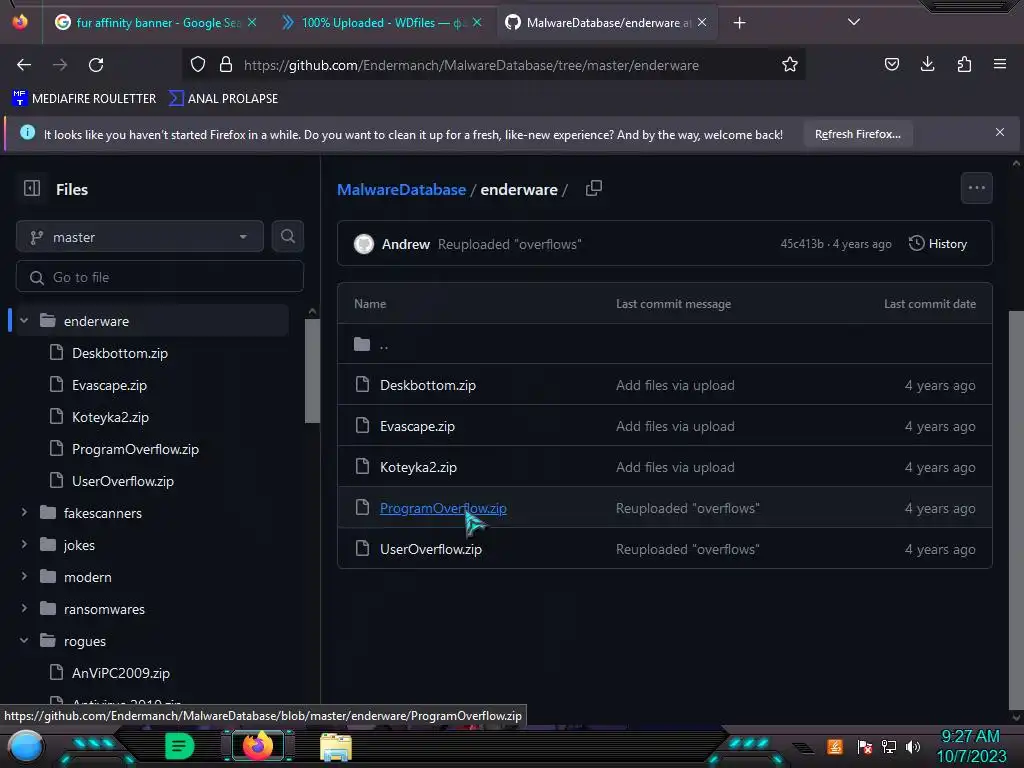This screenshot has height=768, width=1024.
Task: Open the Firefox extensions menu
Action: [x=964, y=64]
